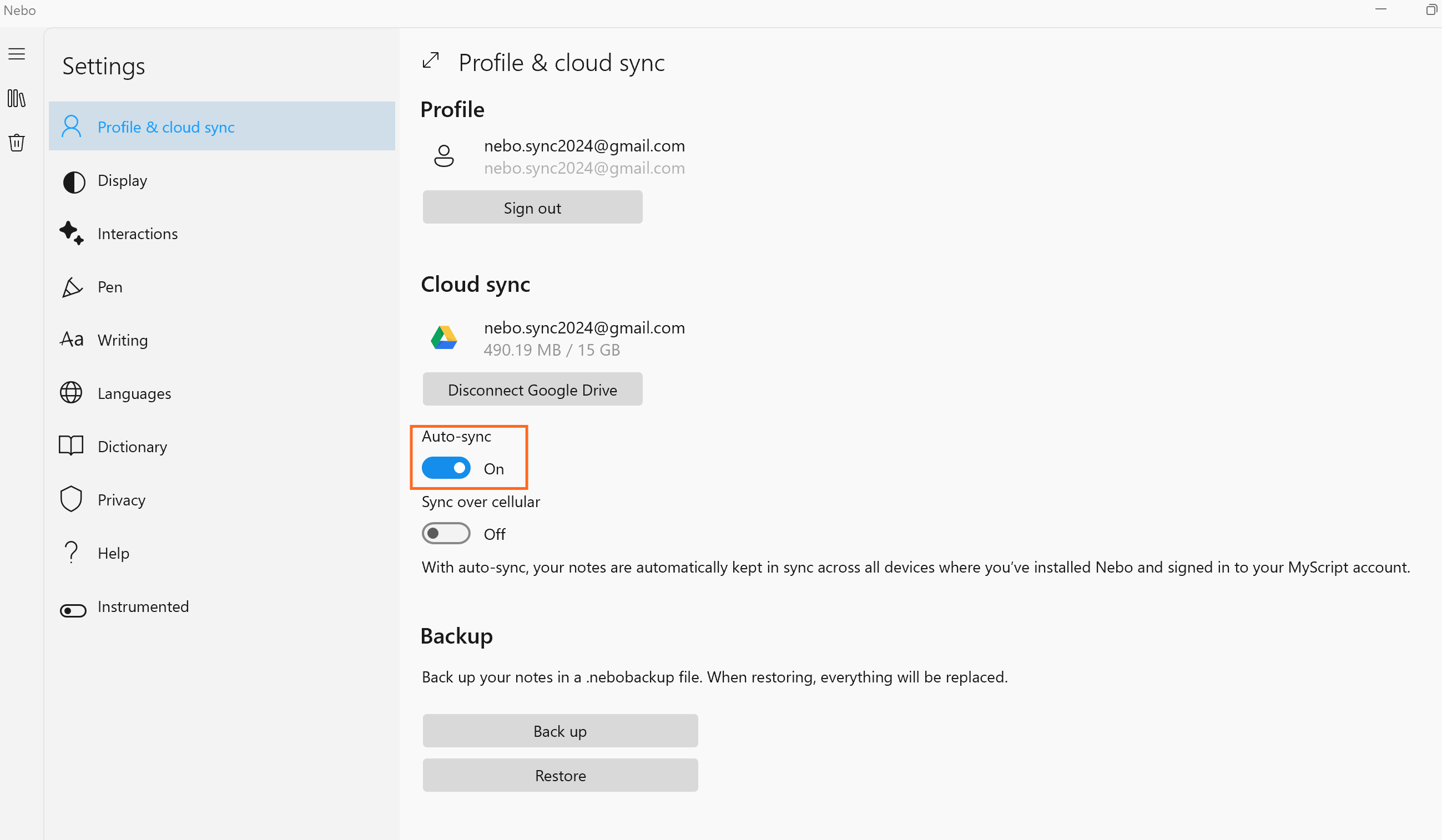Viewport: 1442px width, 840px height.
Task: Open Dictionary settings
Action: click(132, 447)
